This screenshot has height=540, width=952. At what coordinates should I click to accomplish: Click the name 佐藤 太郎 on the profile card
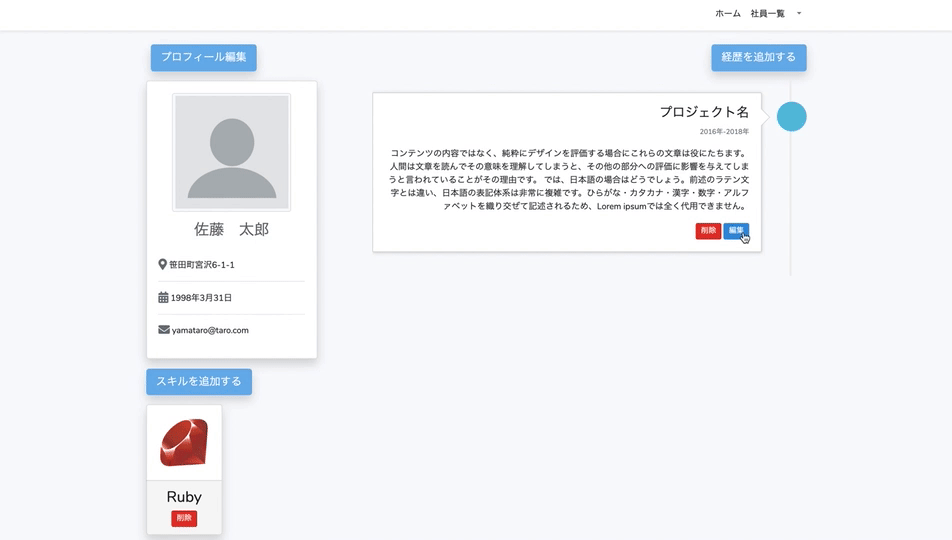232,230
